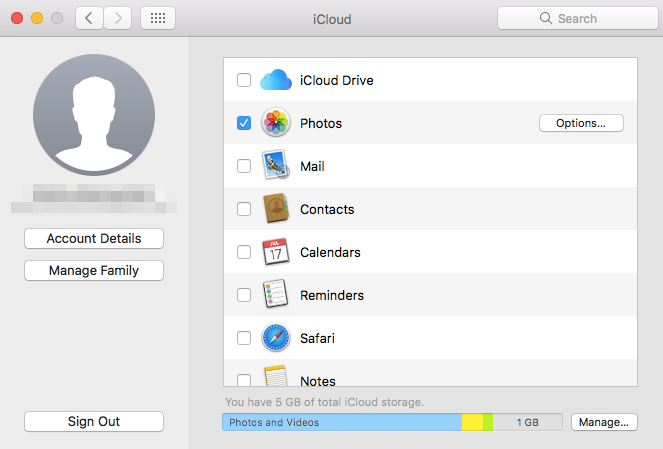The width and height of the screenshot is (663, 449).
Task: Click the Safari label text
Action: (x=317, y=338)
